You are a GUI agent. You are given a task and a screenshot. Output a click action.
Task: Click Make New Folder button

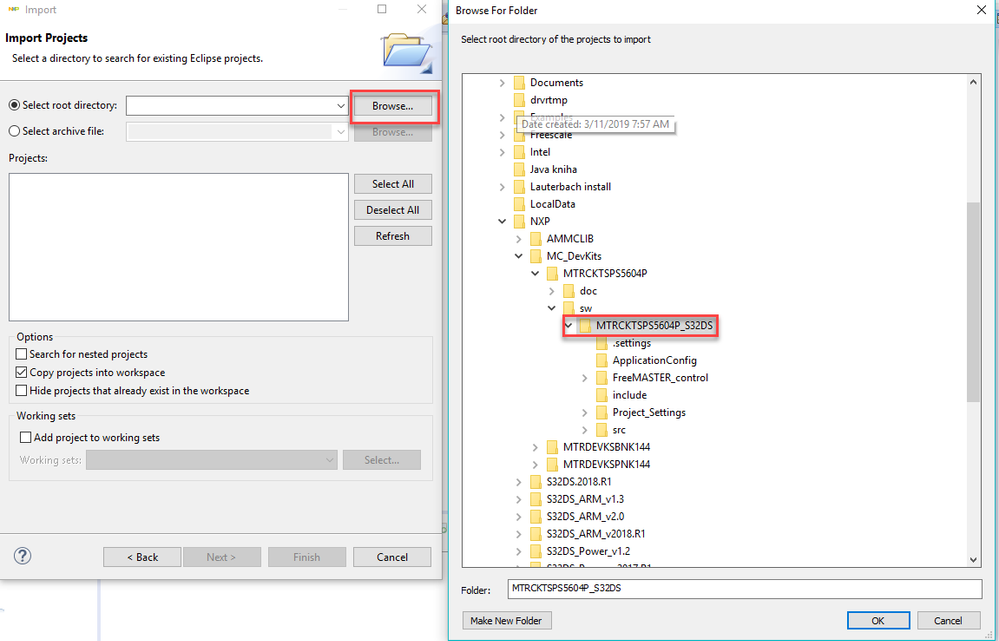click(x=506, y=621)
